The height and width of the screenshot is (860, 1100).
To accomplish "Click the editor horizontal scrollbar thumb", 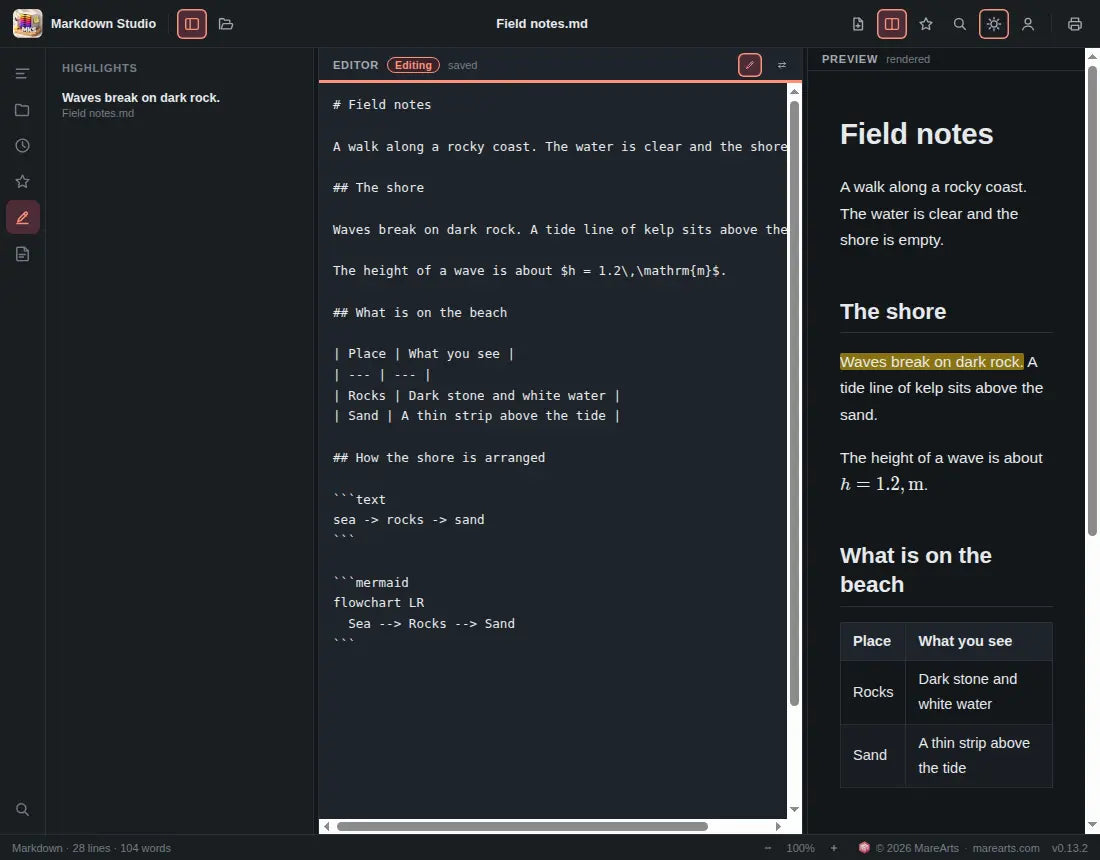I will [522, 826].
